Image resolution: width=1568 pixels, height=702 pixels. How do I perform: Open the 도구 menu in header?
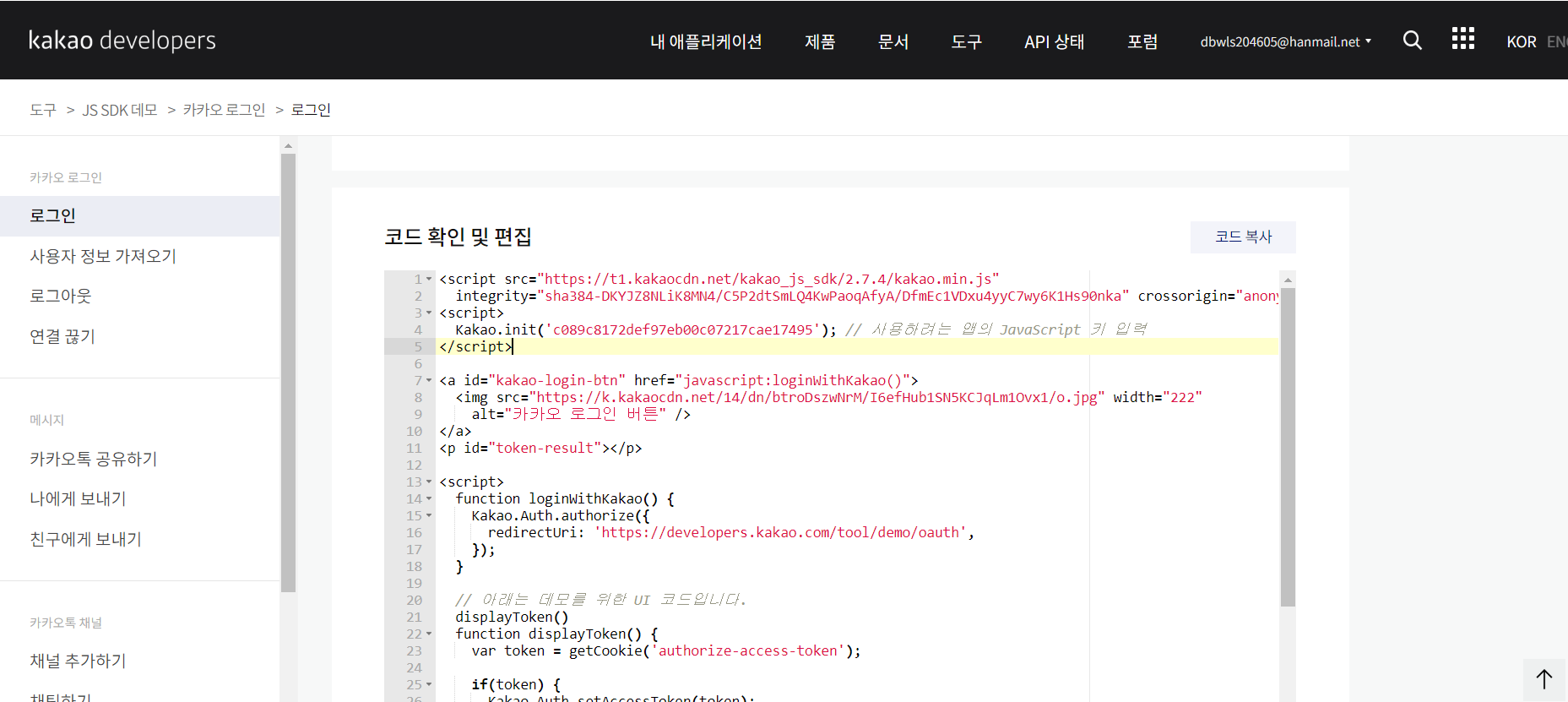click(x=967, y=41)
